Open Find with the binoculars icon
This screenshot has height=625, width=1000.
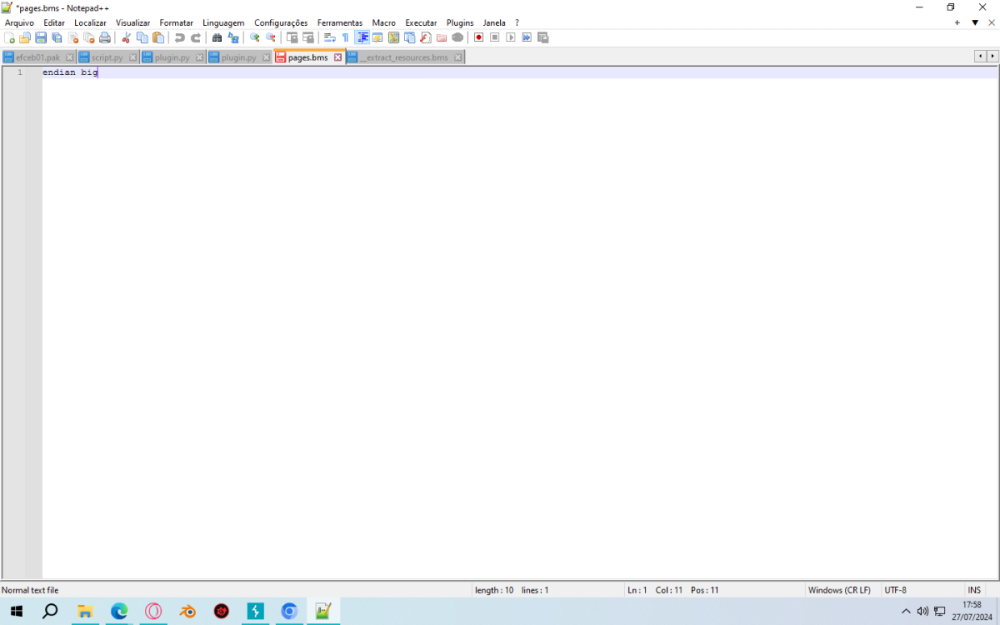pyautogui.click(x=217, y=38)
